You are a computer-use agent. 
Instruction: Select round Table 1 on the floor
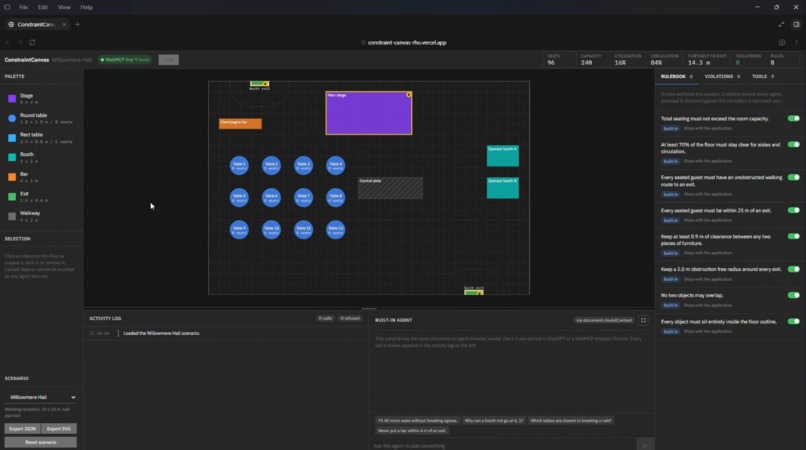239,166
